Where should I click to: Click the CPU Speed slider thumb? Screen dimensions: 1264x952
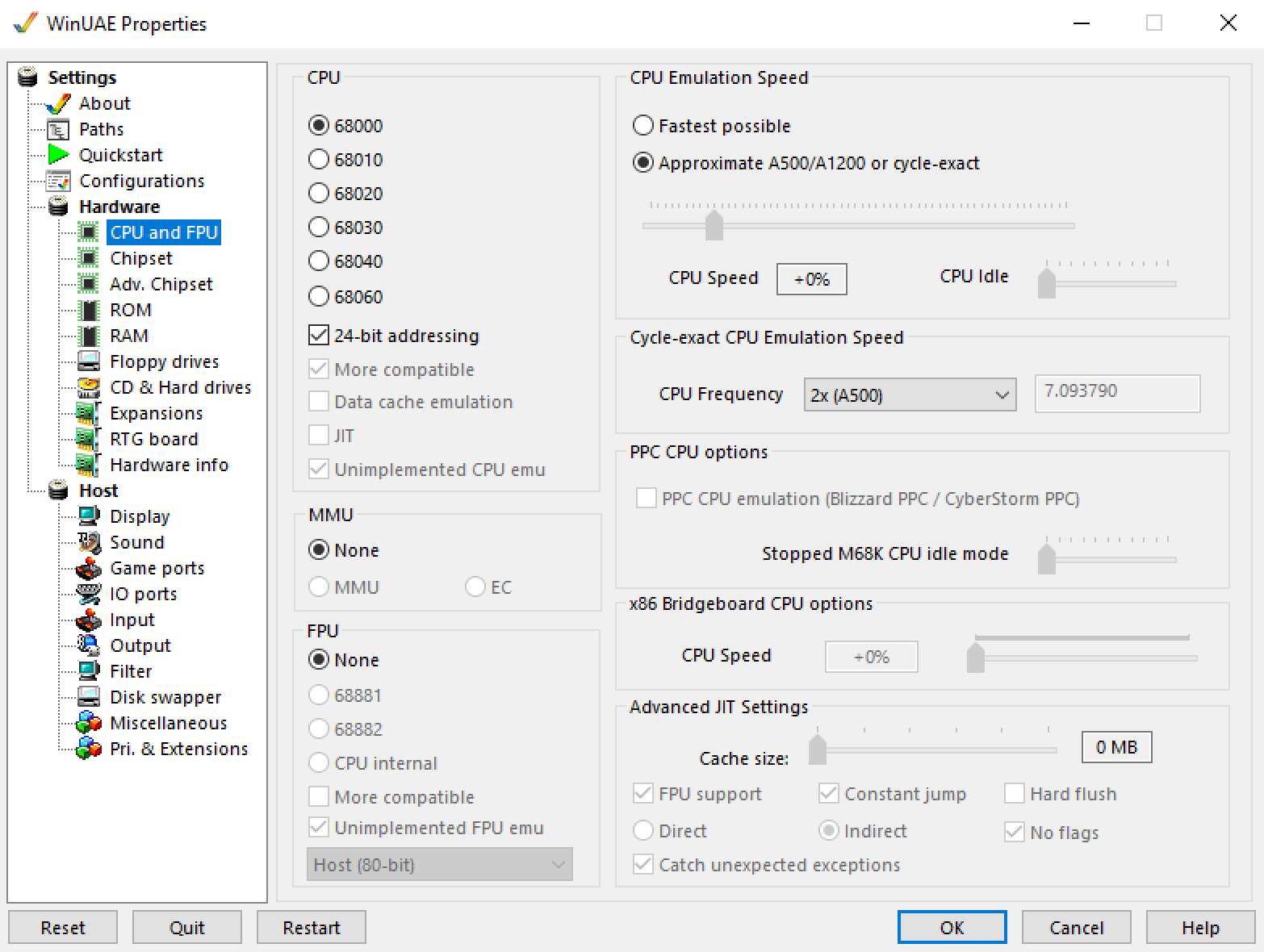pyautogui.click(x=714, y=225)
